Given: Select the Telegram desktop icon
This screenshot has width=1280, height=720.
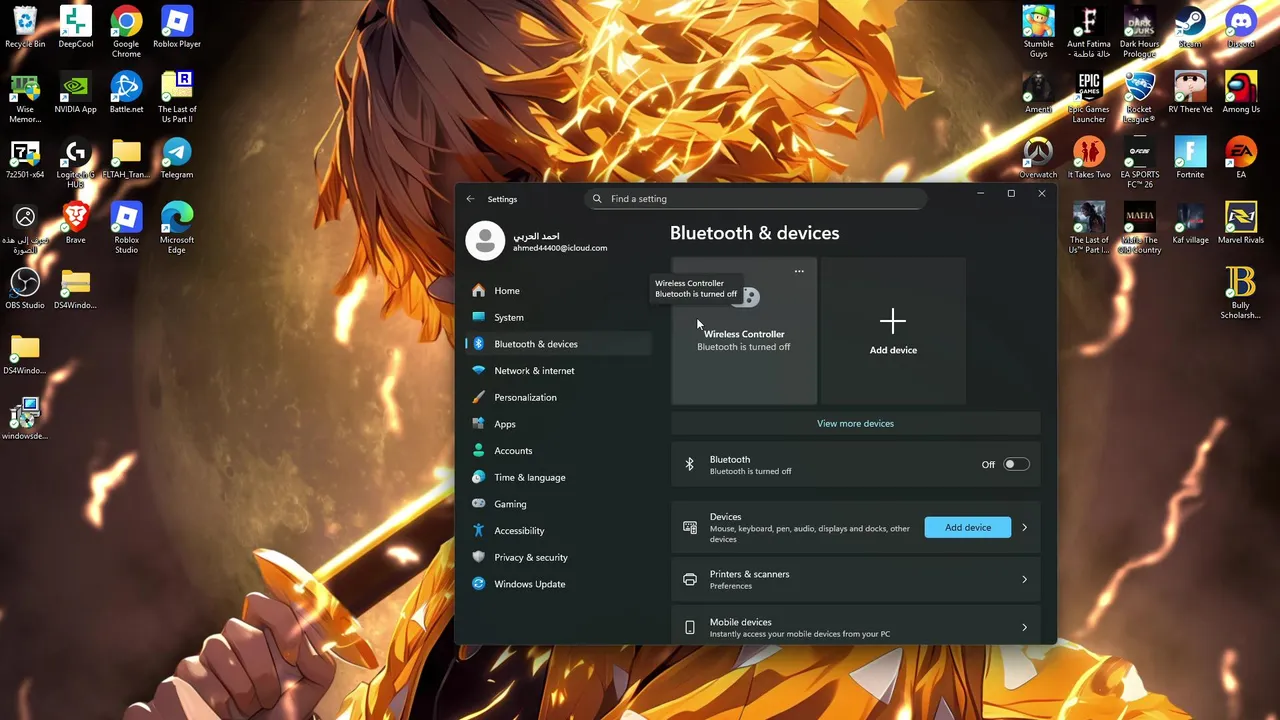Looking at the screenshot, I should click(x=177, y=158).
